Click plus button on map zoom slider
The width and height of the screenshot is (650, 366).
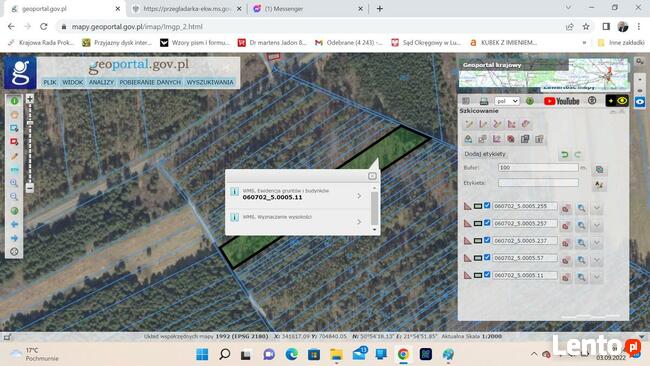tap(30, 99)
